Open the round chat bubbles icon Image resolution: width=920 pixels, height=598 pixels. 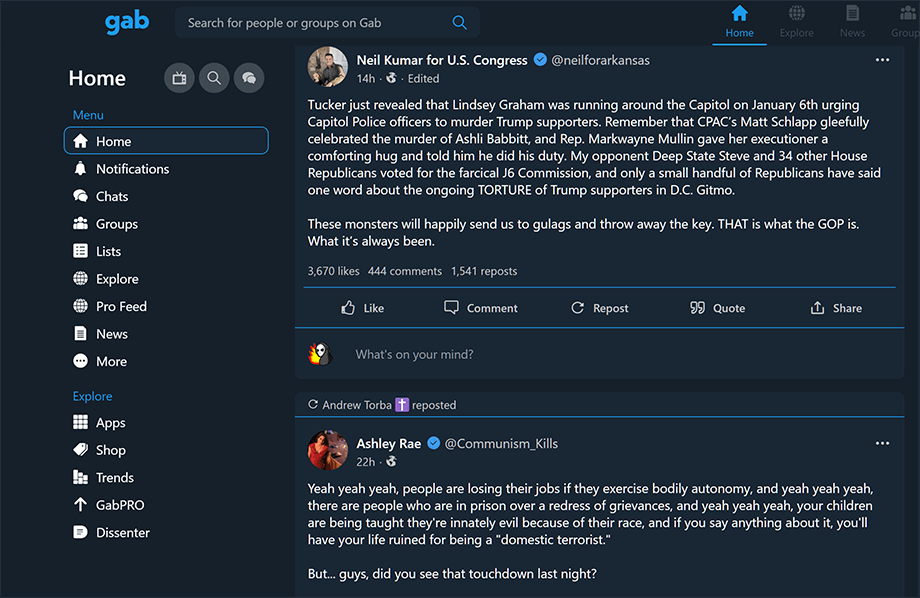pos(249,78)
